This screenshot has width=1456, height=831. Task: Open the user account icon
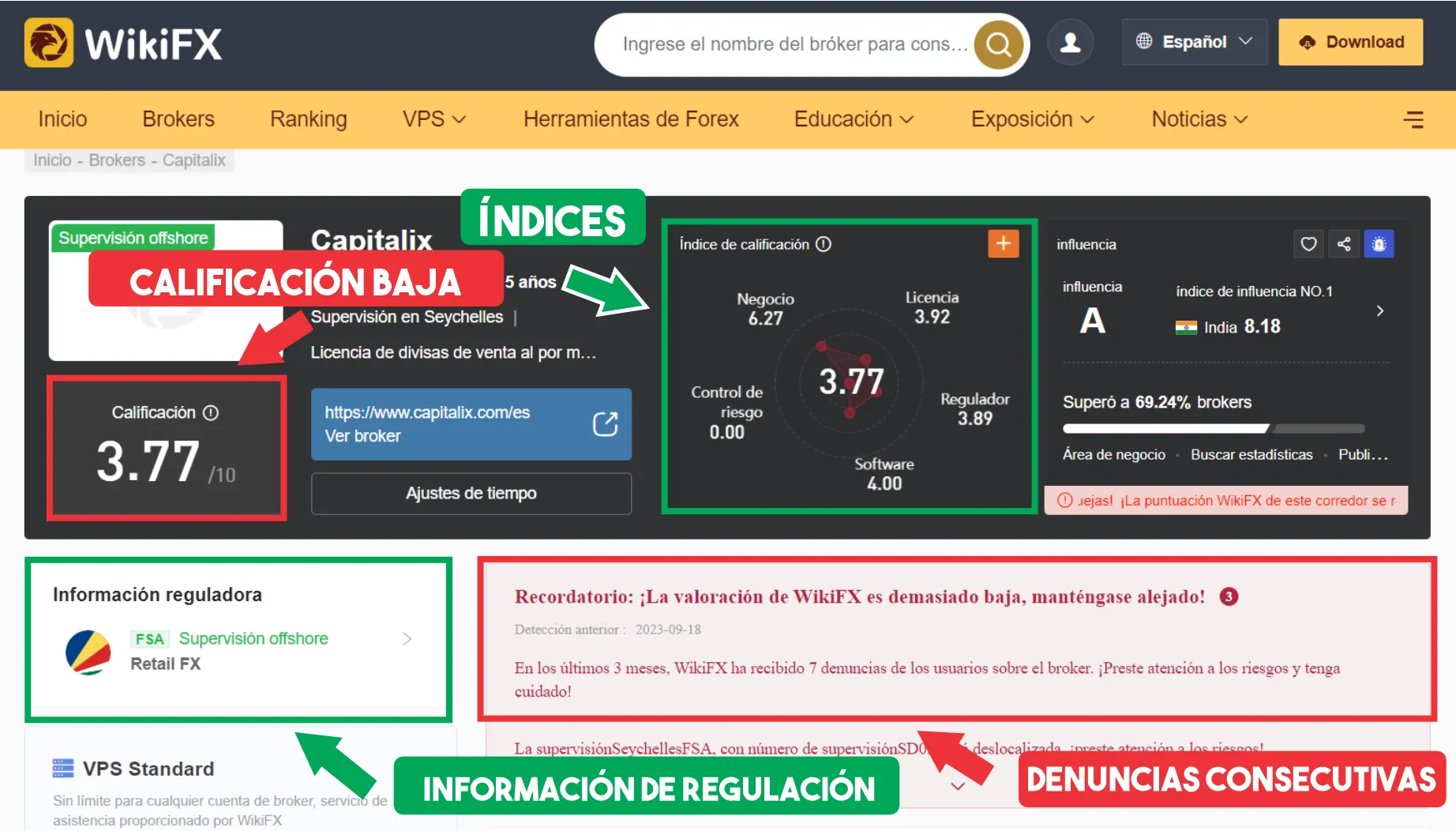tap(1071, 43)
